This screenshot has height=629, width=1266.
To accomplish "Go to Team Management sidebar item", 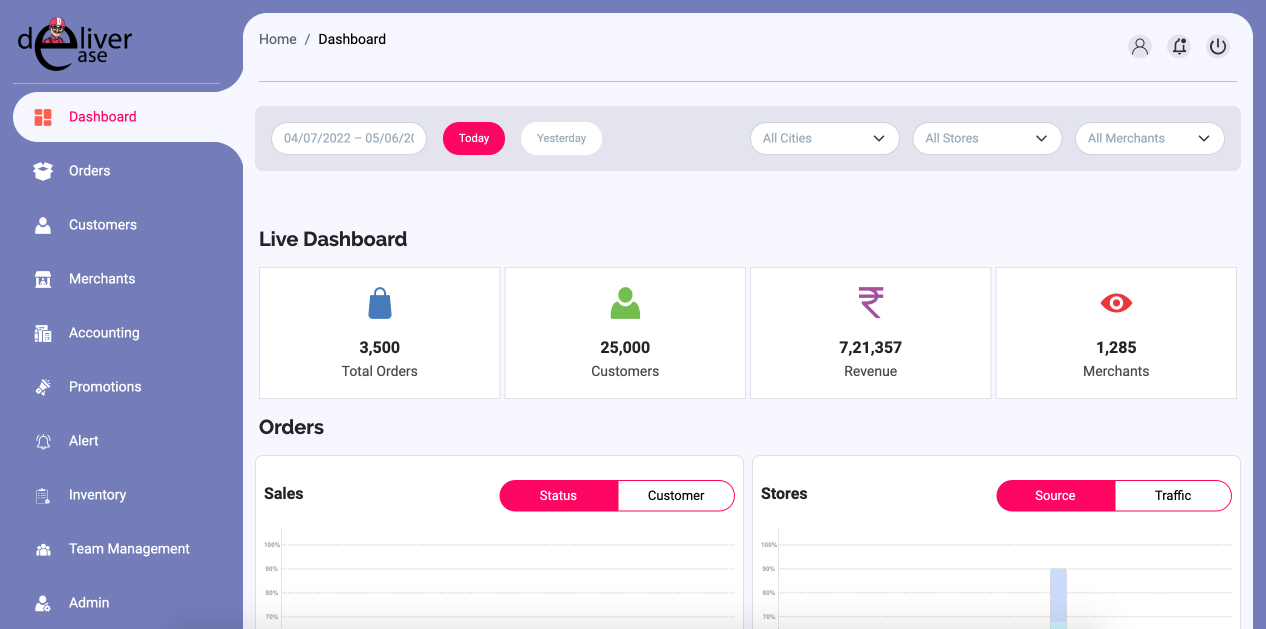I will [129, 549].
